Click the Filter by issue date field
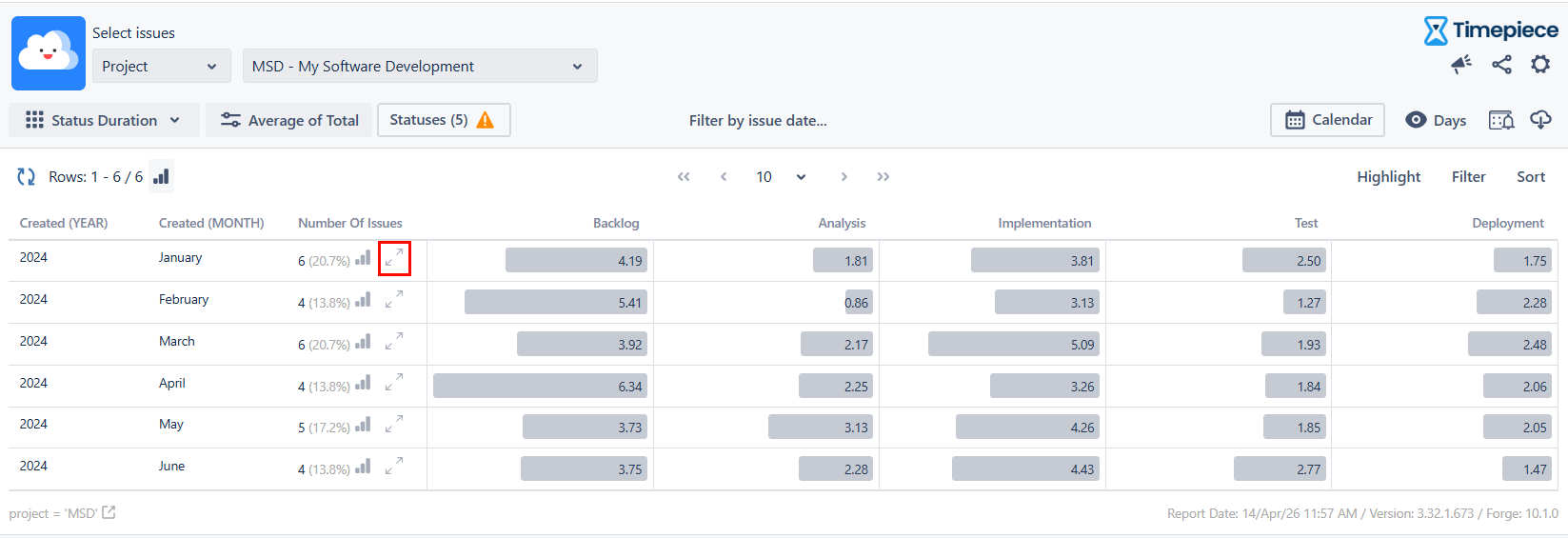 click(x=758, y=120)
